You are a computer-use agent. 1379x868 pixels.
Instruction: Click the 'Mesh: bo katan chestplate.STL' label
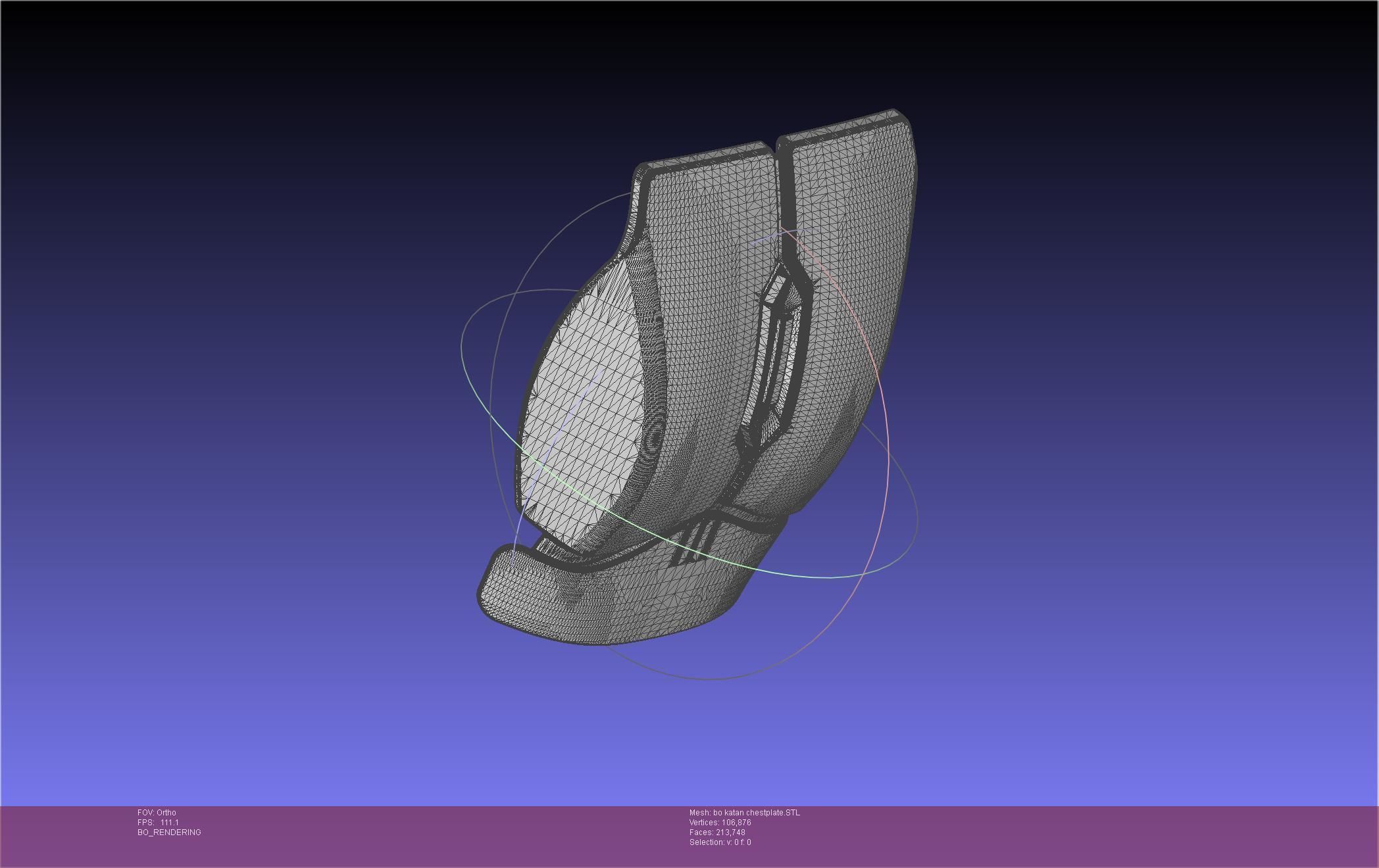pyautogui.click(x=745, y=813)
